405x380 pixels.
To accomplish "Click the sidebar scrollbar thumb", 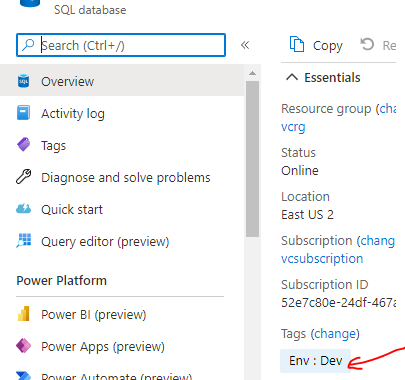I will (x=252, y=159).
